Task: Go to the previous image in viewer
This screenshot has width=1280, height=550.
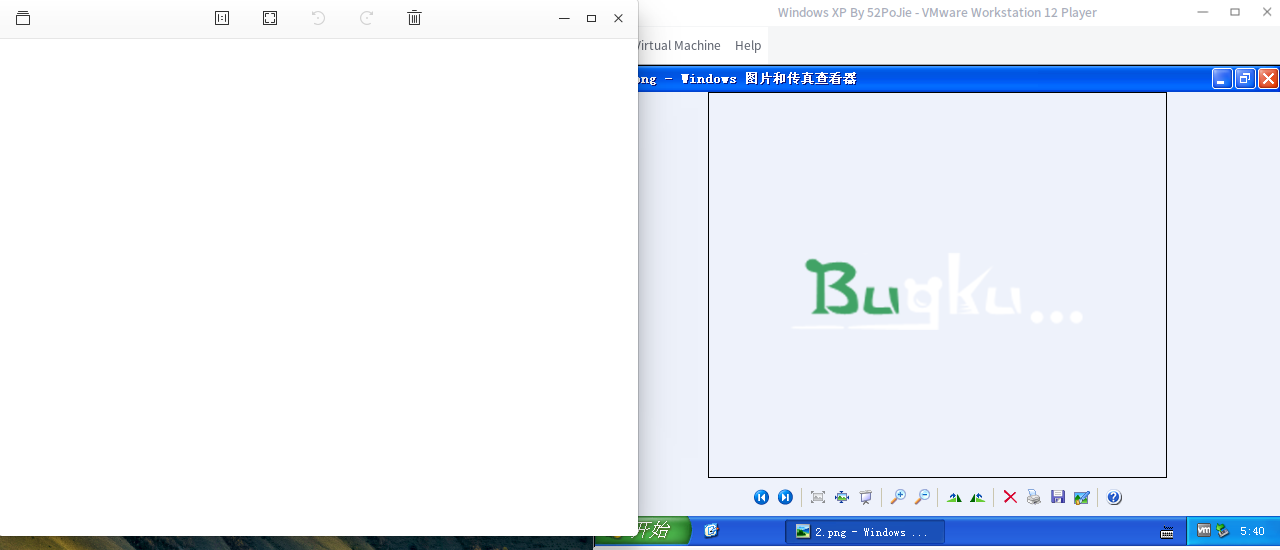Action: pos(761,497)
